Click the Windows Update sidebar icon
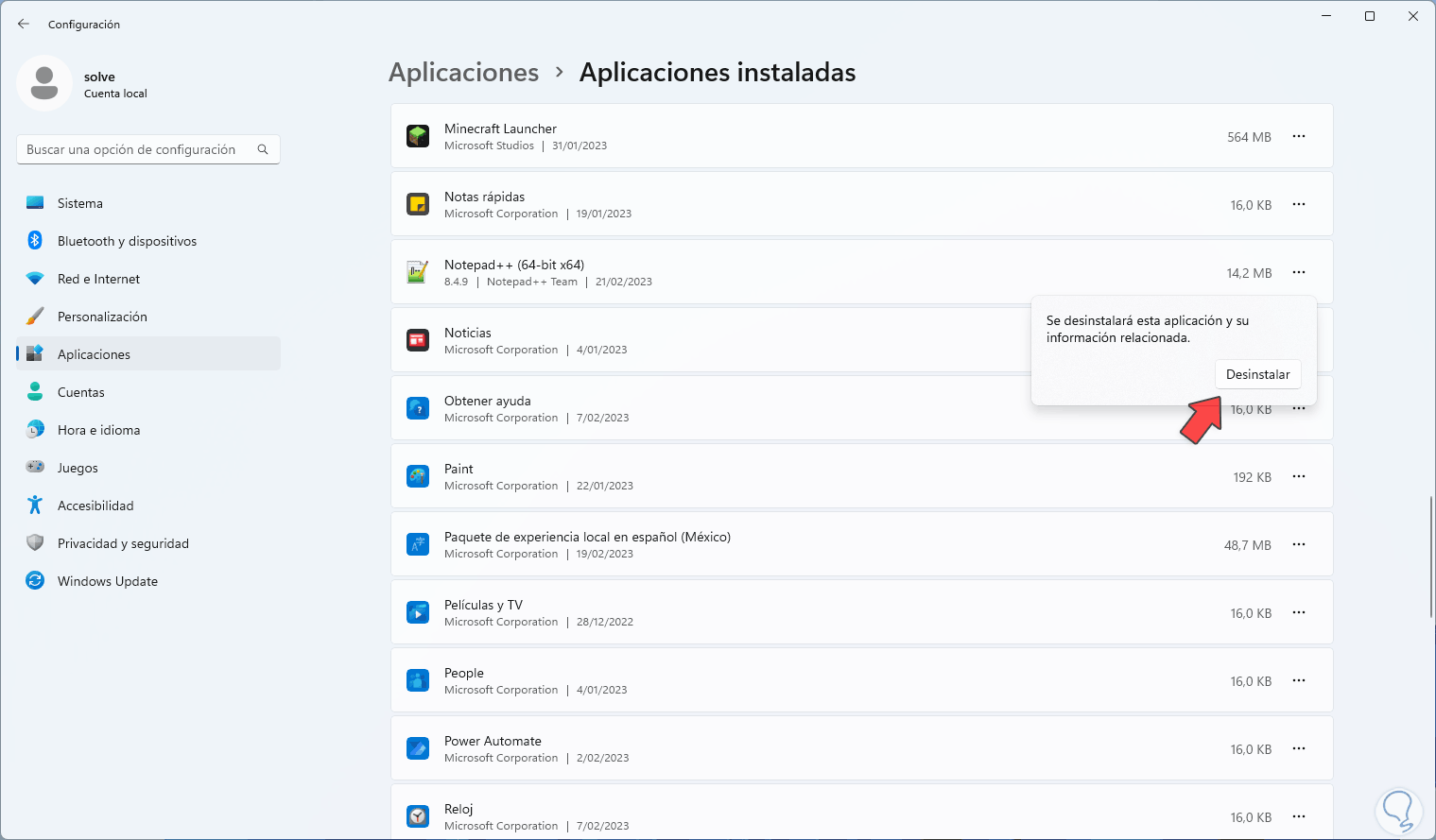Viewport: 1436px width, 840px height. (x=35, y=581)
